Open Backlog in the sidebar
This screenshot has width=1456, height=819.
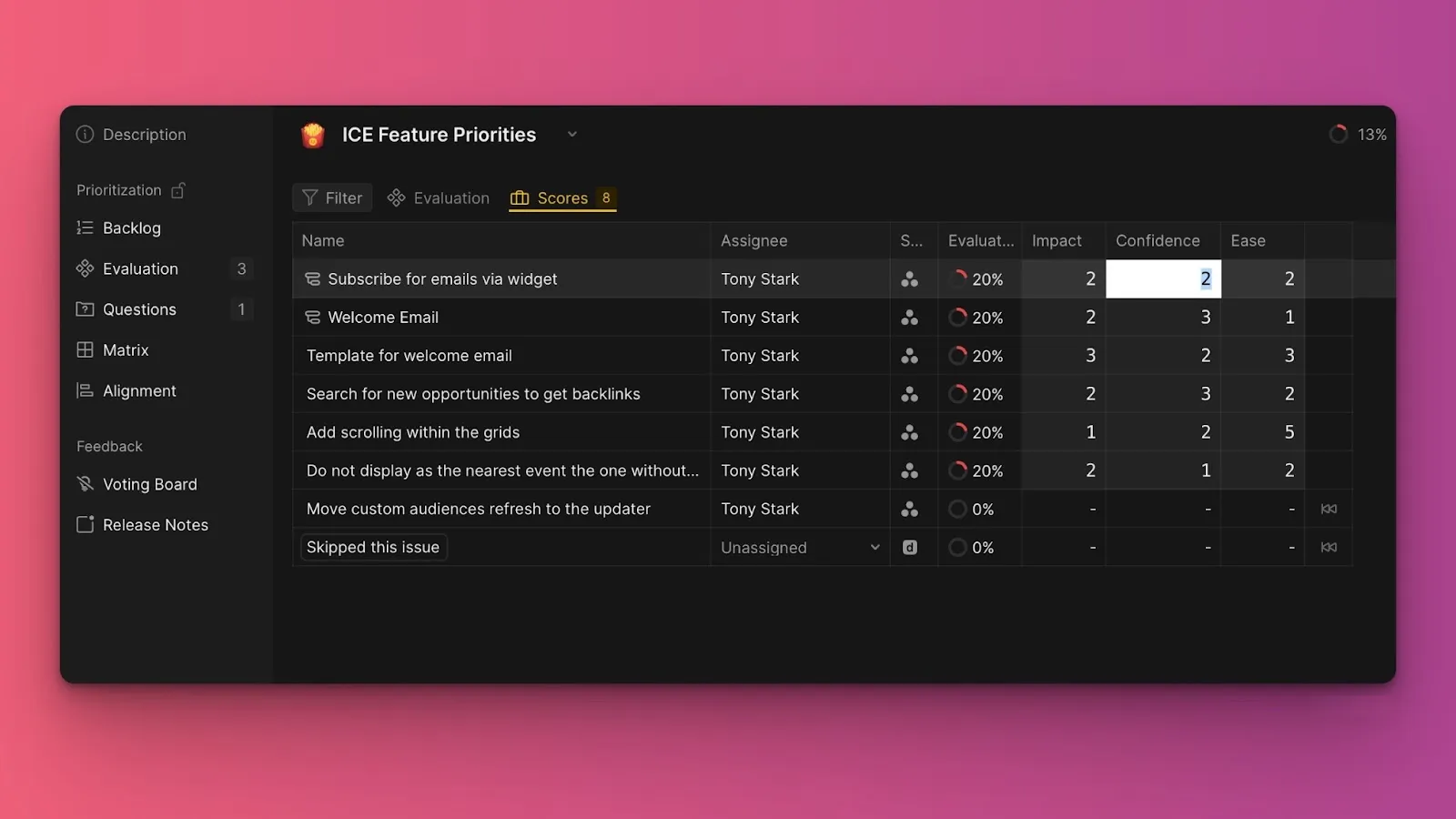point(131,228)
